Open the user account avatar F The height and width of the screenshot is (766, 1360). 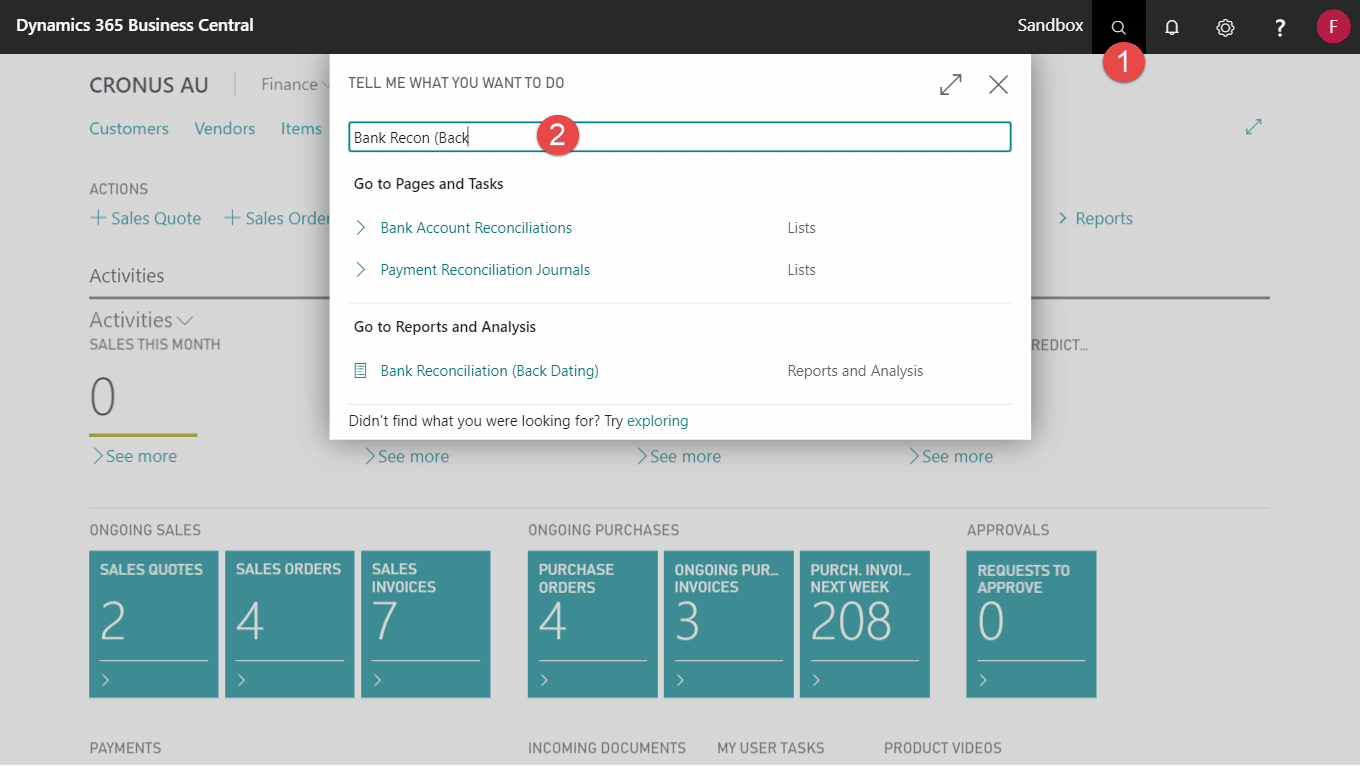point(1333,26)
